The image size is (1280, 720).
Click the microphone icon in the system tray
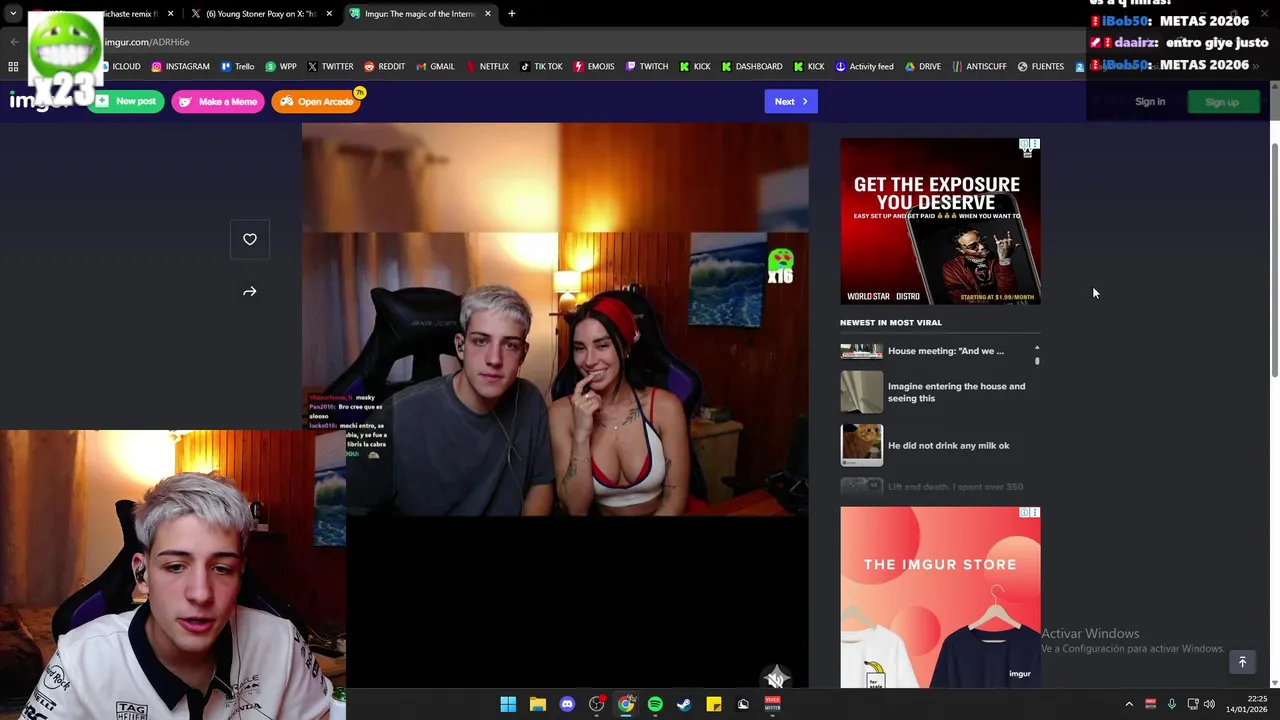1171,704
